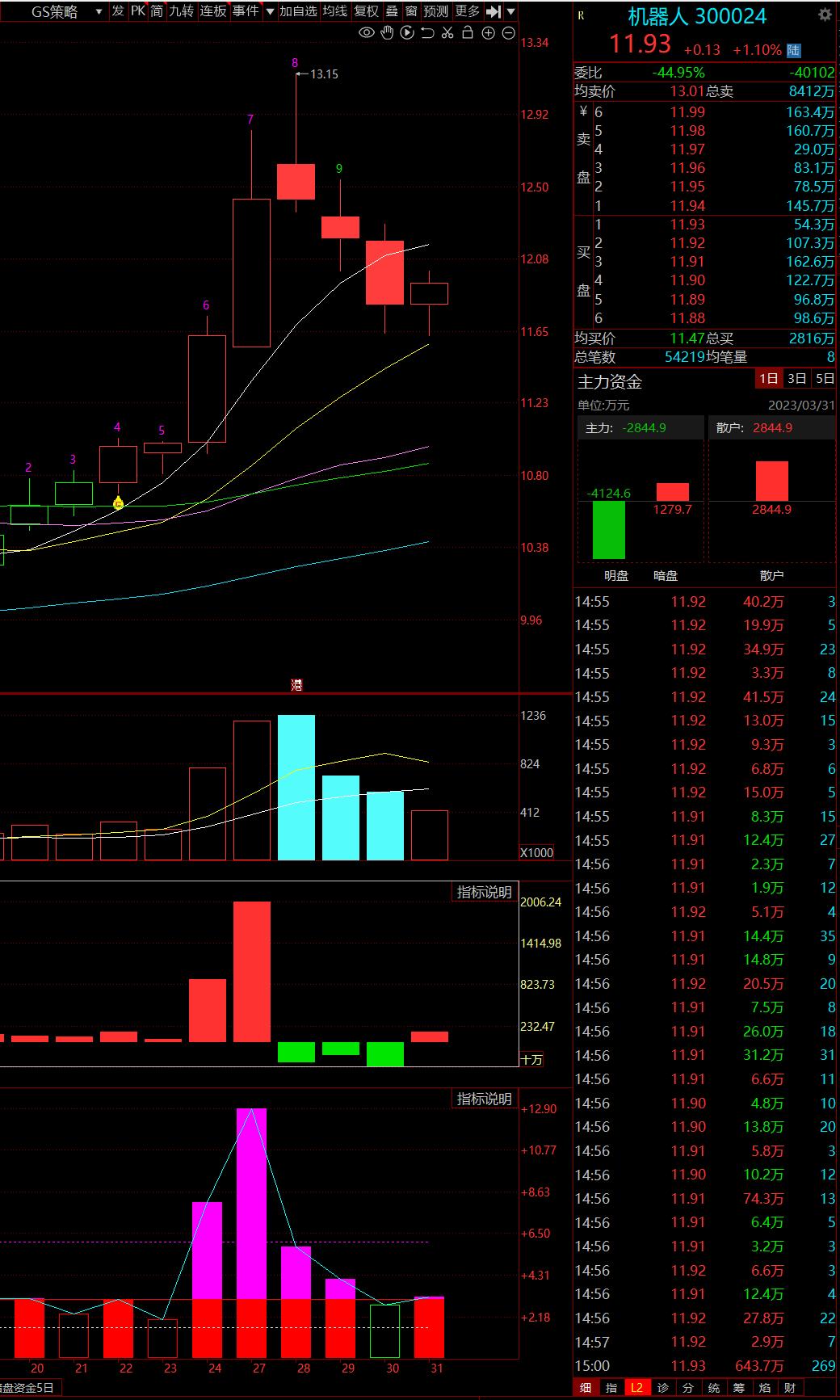Expand the dropdown arrow at the toolbar end

pyautogui.click(x=510, y=11)
